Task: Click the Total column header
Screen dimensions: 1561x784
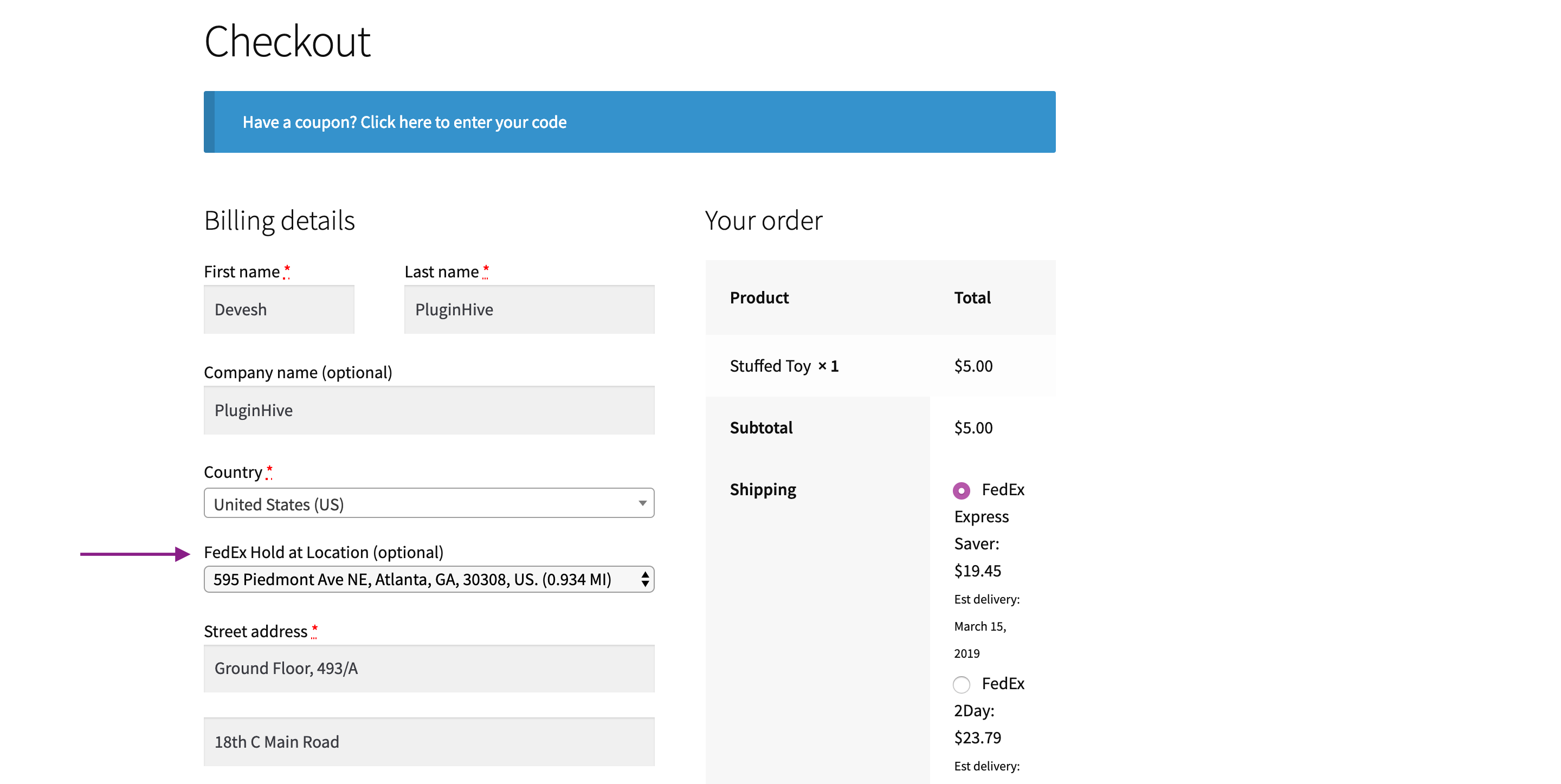Action: point(972,297)
